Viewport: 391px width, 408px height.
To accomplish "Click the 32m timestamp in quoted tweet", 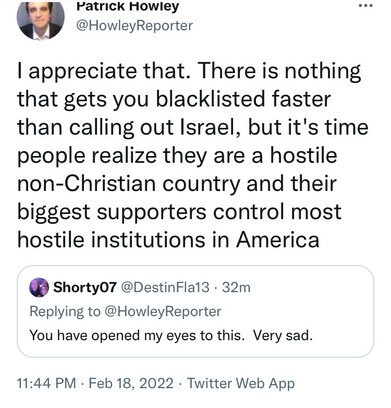I will coord(236,287).
